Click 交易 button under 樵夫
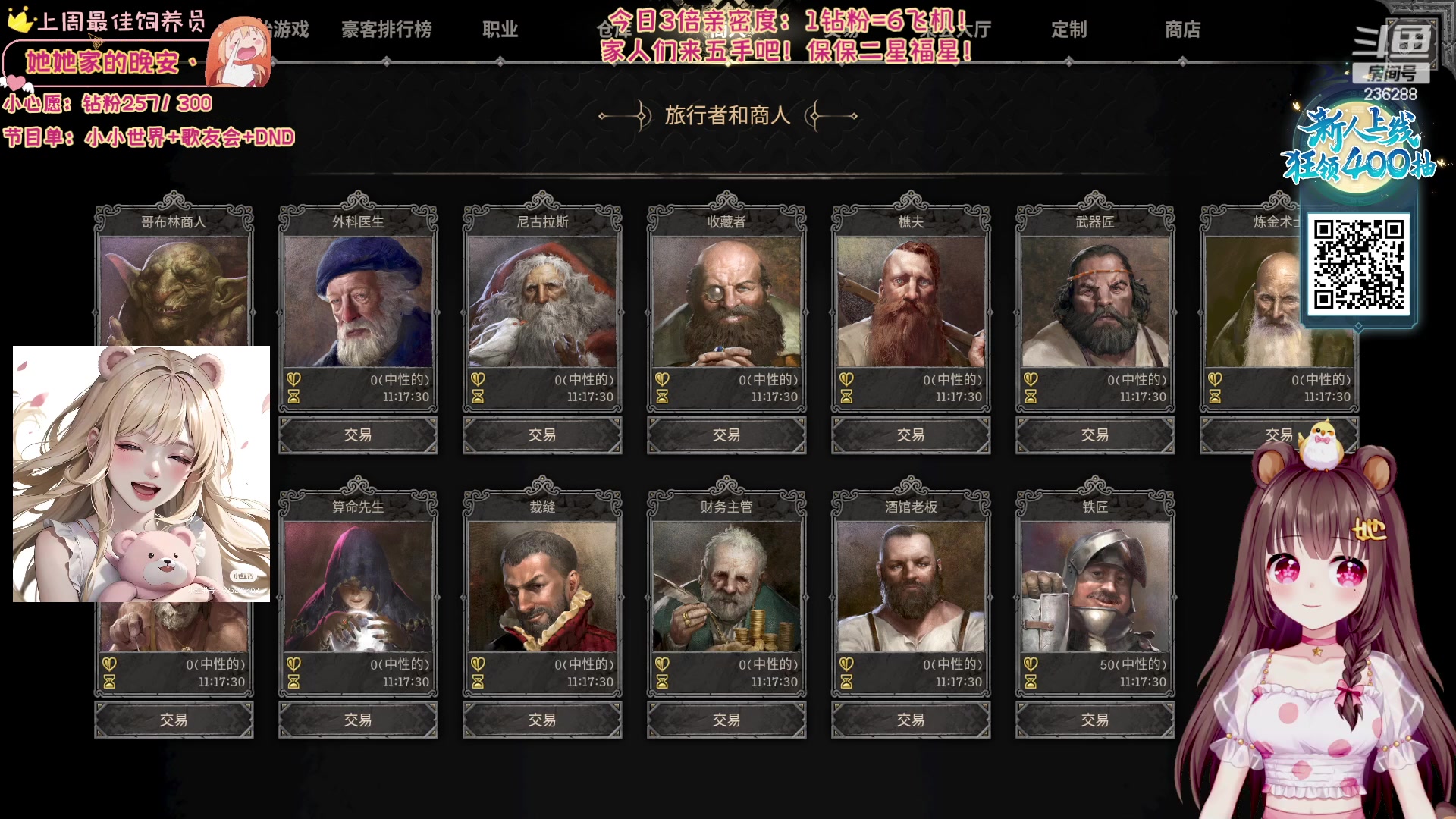This screenshot has width=1456, height=819. [911, 435]
